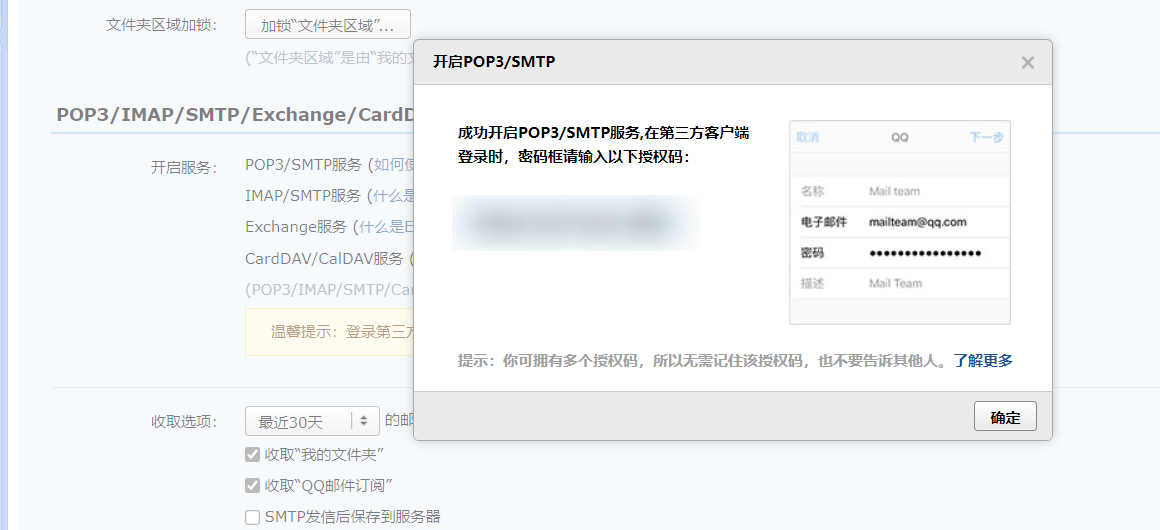Image resolution: width=1160 pixels, height=530 pixels.
Task: Close the 开启POP3/SMTP dialog with X
Action: (1027, 62)
